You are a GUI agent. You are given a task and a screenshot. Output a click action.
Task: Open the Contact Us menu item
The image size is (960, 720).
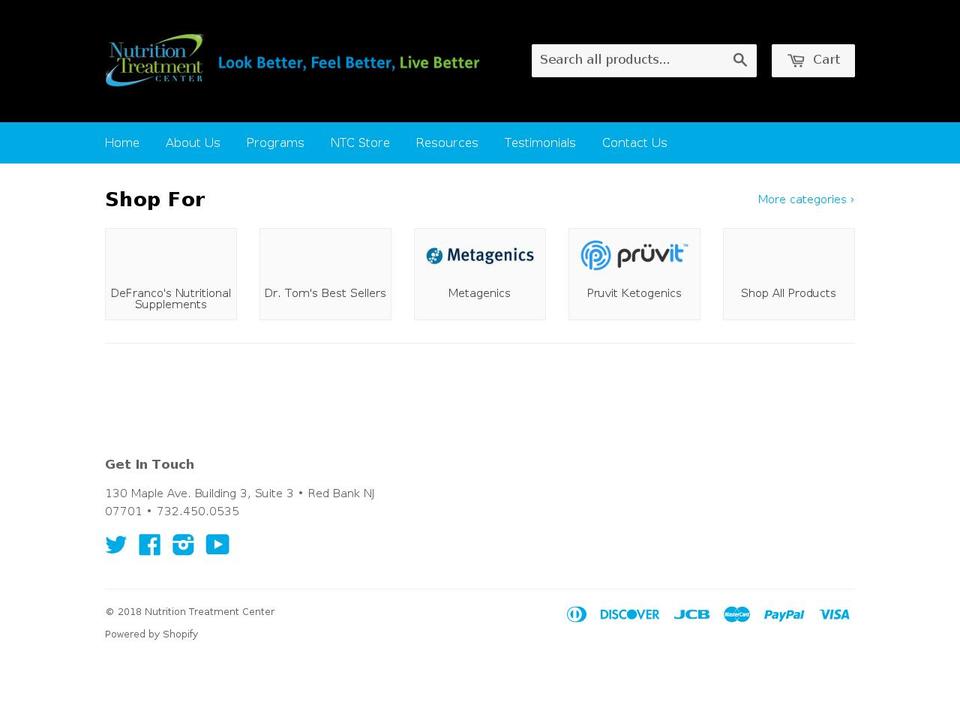coord(634,143)
